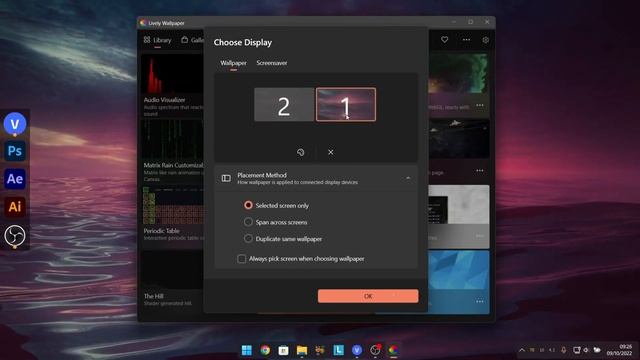Select display 1 in Choose Display
Image resolution: width=640 pixels, height=360 pixels.
(346, 104)
